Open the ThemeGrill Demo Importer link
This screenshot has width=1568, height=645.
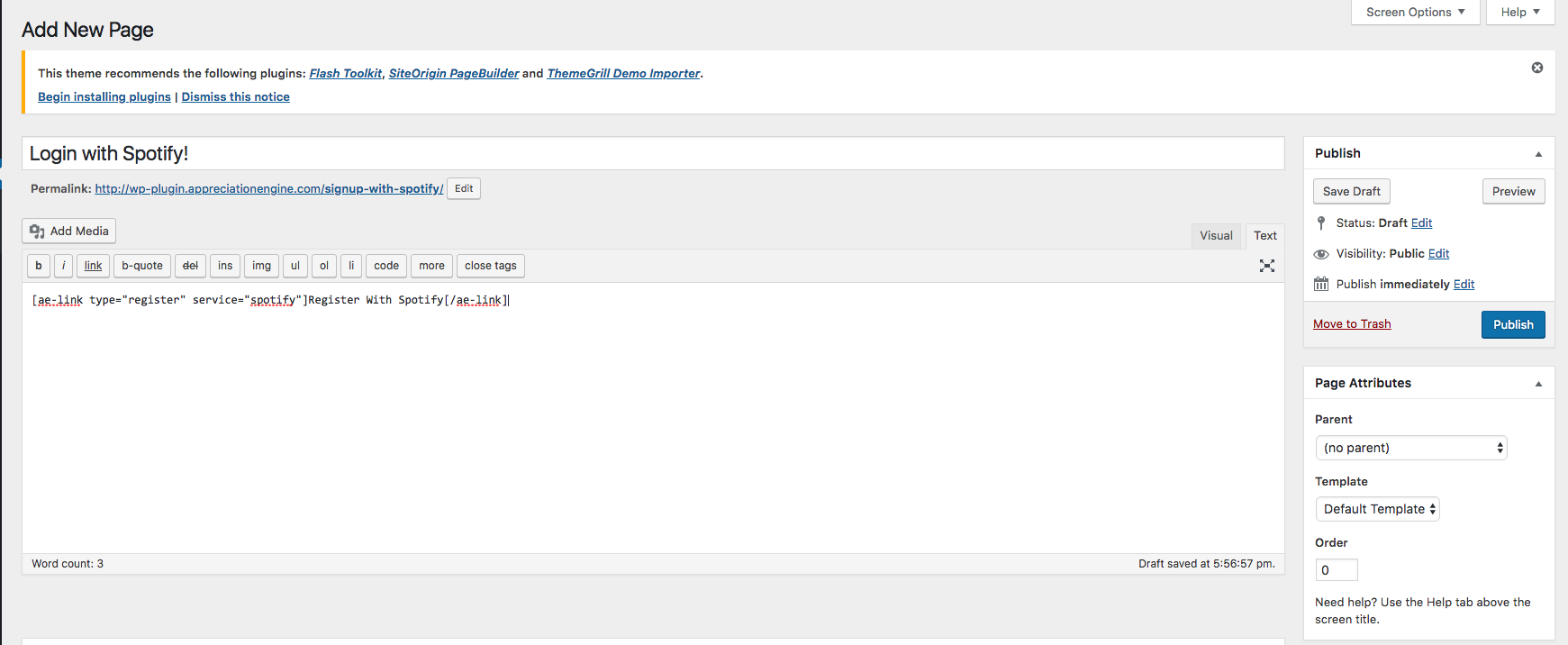(623, 74)
